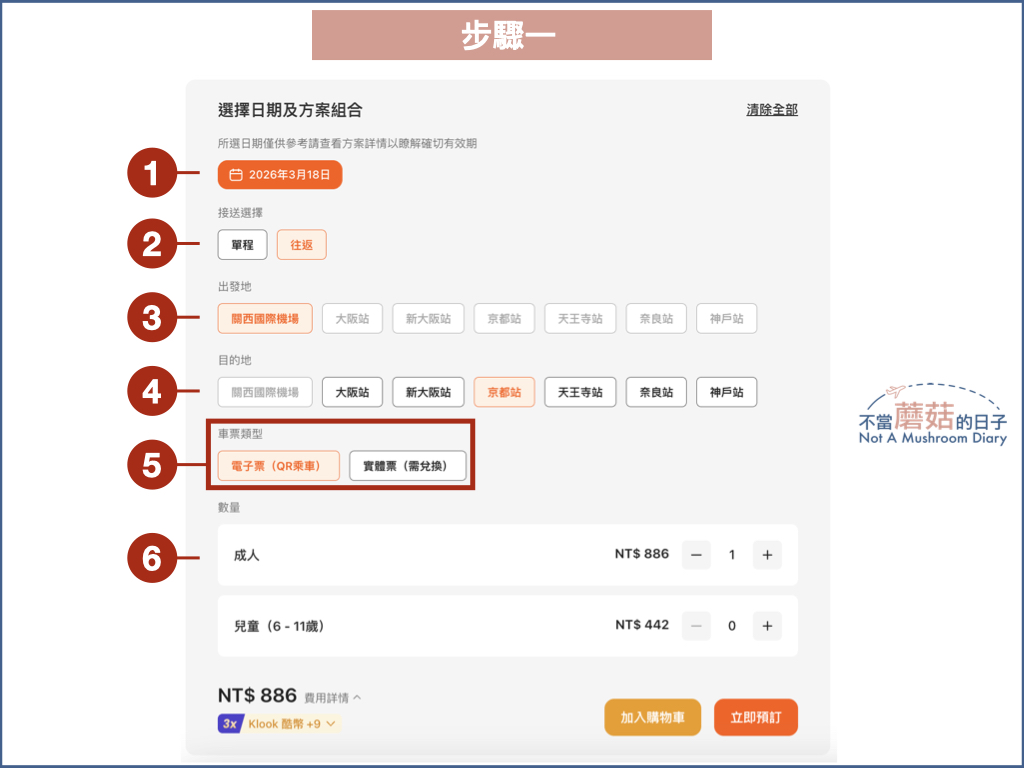Choose 電子票（QR乘車）ticket type
This screenshot has height=768, width=1024.
pos(278,465)
